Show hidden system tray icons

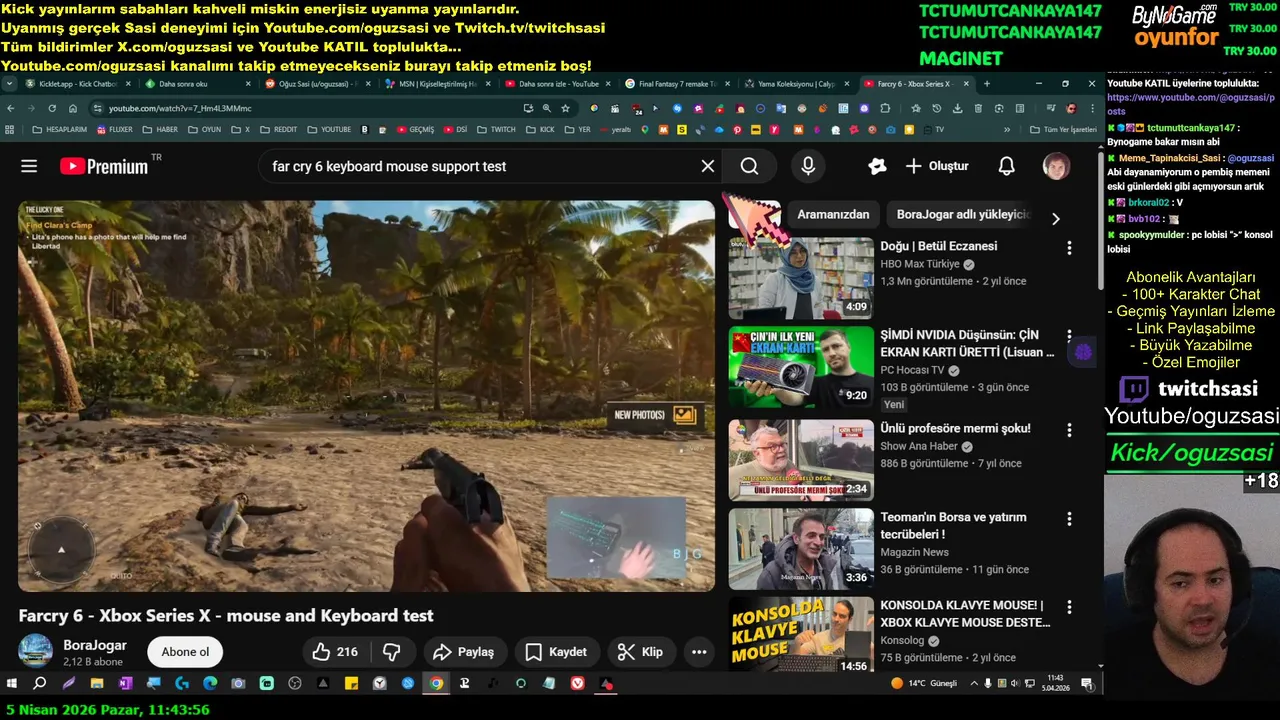point(974,684)
